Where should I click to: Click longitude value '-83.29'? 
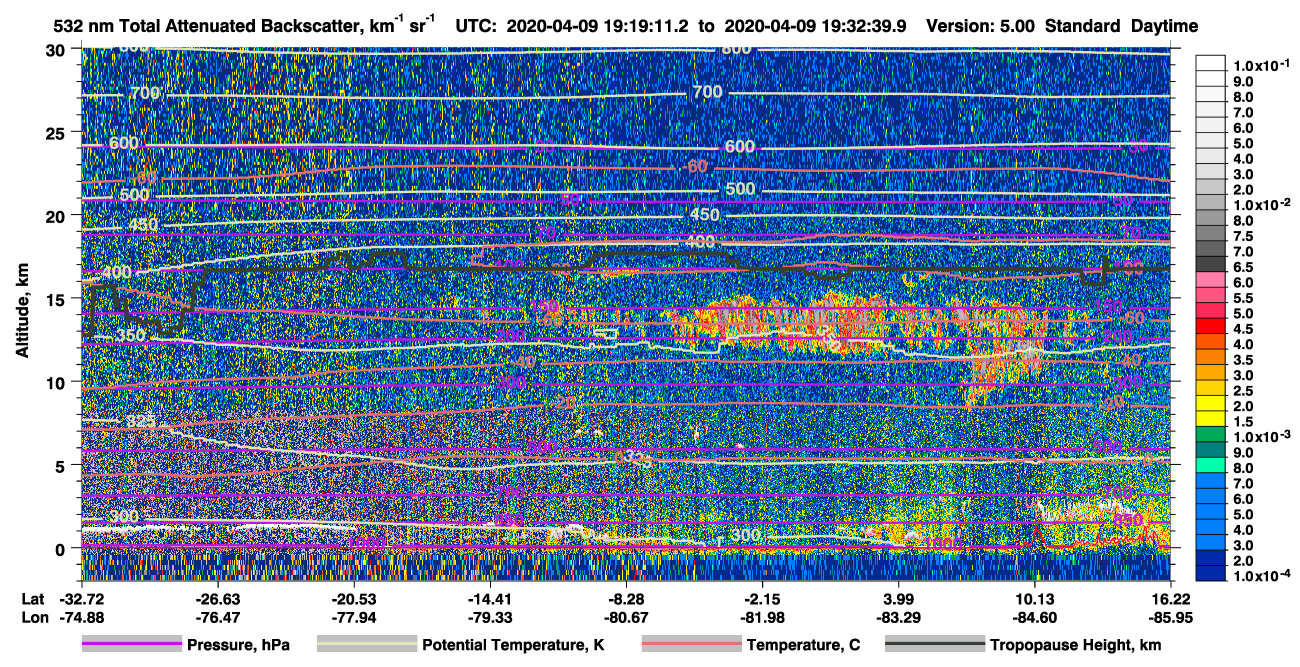point(899,618)
